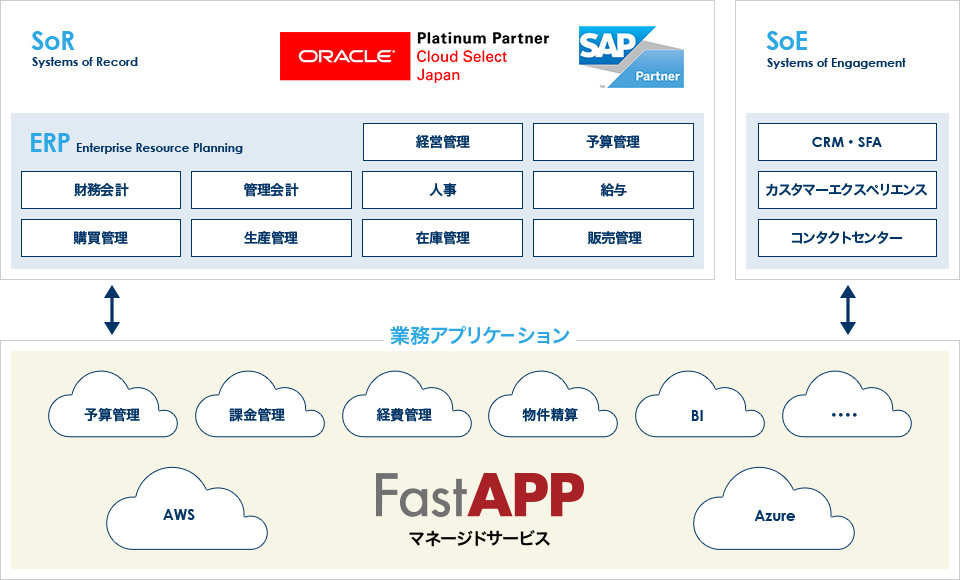Select the コンタクトセンター box
960x580 pixels.
coord(847,238)
